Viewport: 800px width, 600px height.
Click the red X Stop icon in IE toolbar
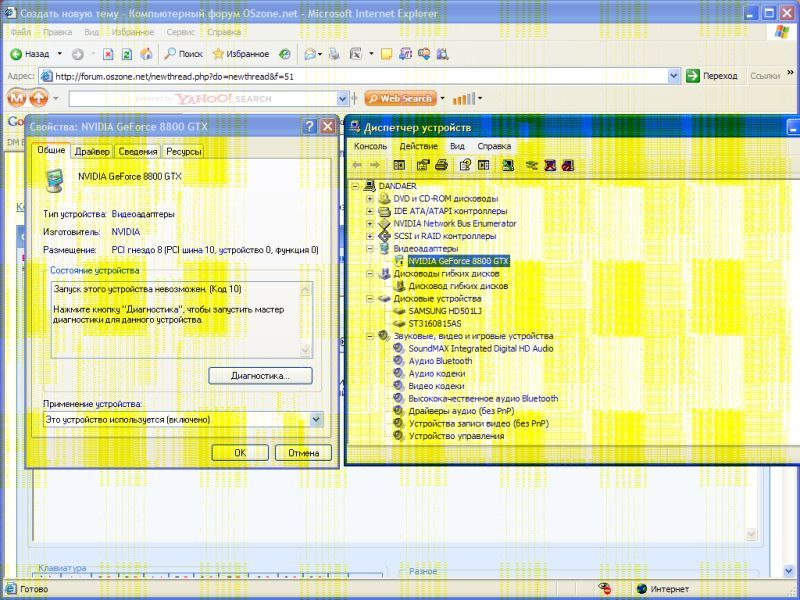pyautogui.click(x=108, y=54)
